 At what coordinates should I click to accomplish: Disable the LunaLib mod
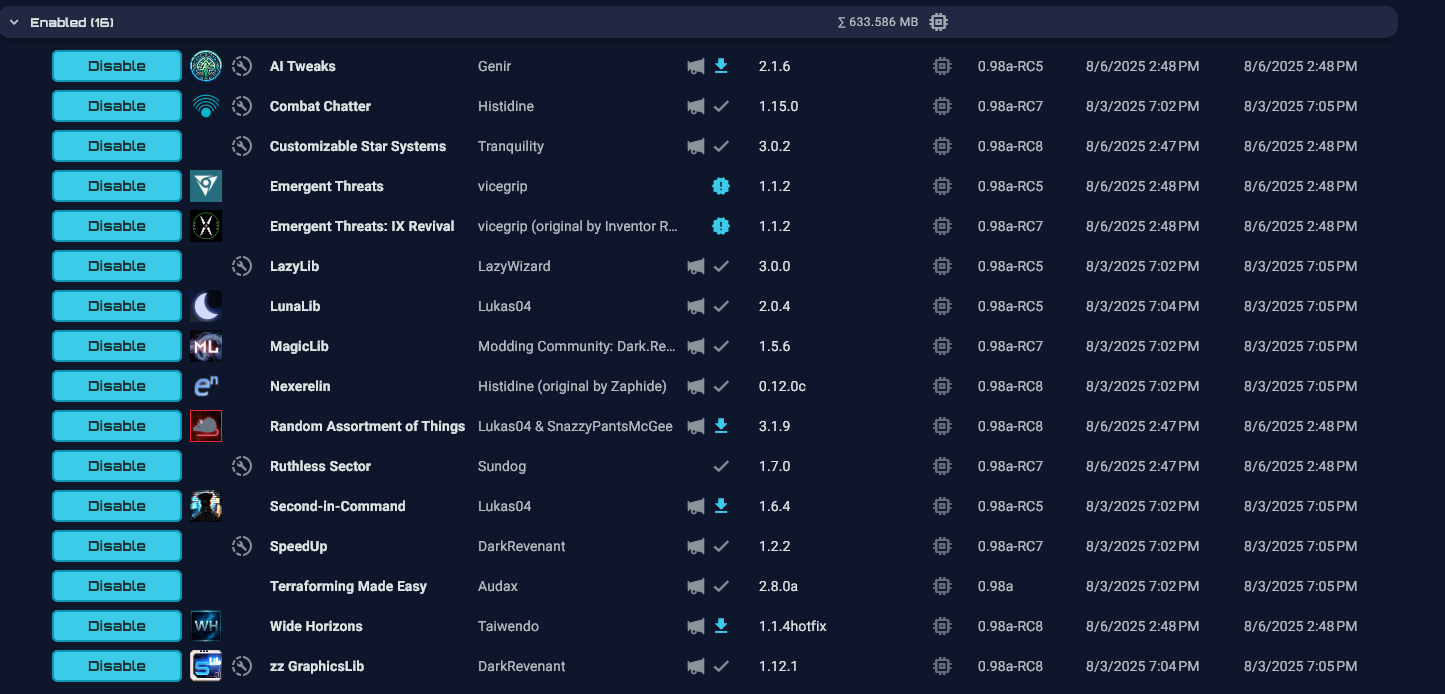pos(117,306)
